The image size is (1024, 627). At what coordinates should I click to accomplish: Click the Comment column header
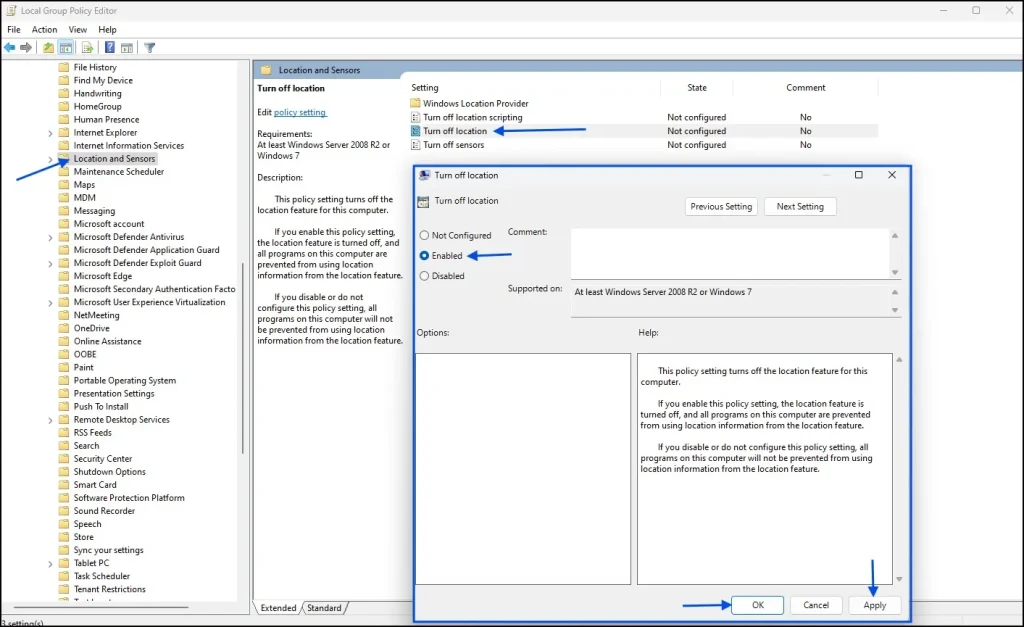pos(806,88)
